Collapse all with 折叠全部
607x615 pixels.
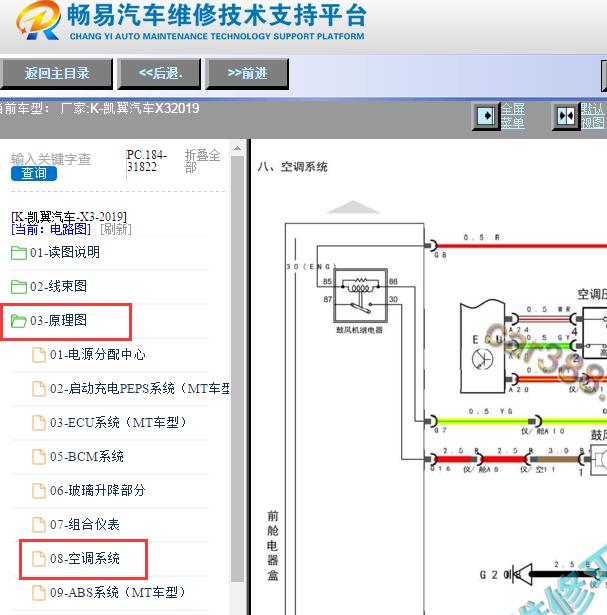click(202, 161)
